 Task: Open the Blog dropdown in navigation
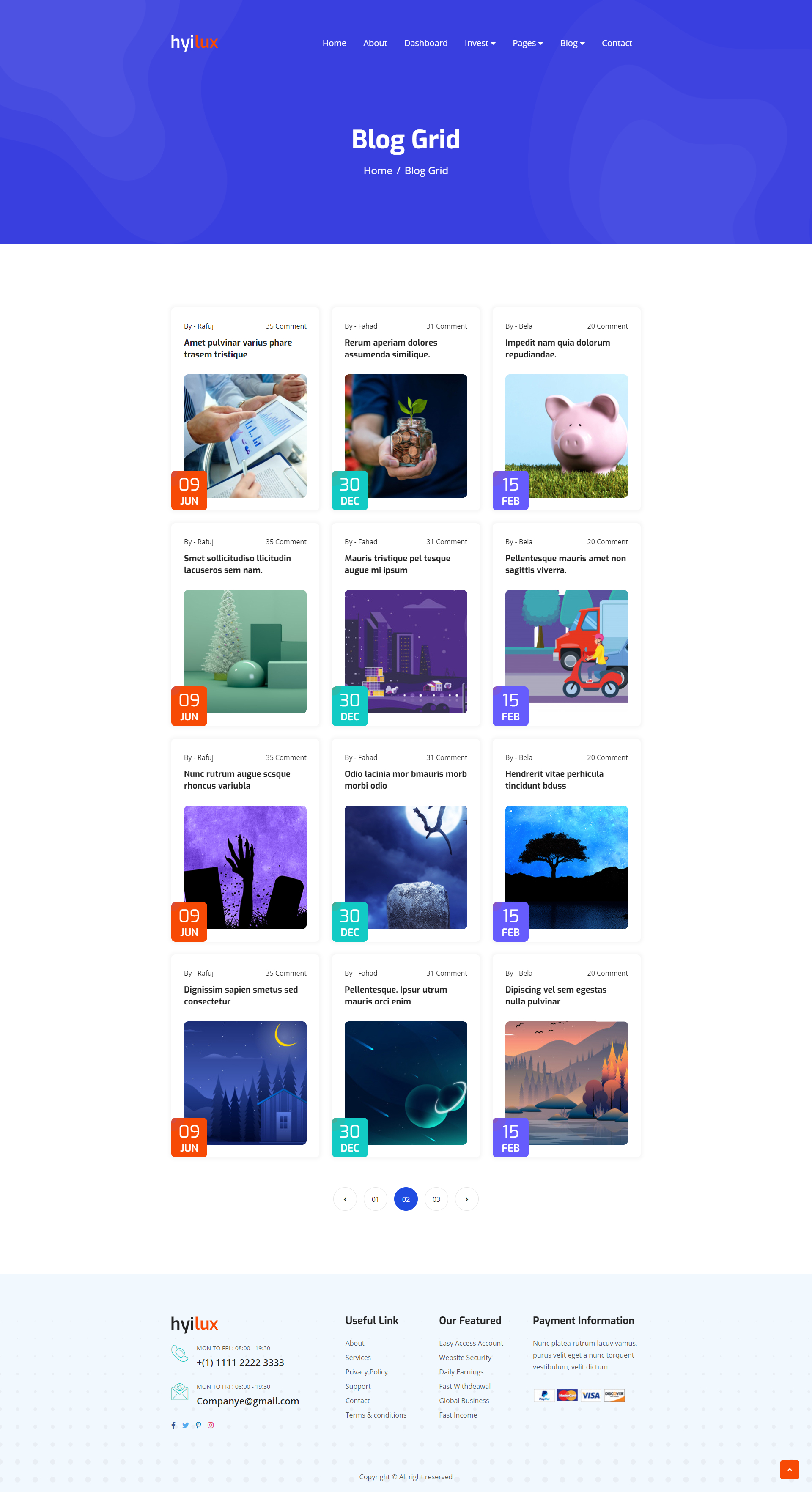click(572, 43)
